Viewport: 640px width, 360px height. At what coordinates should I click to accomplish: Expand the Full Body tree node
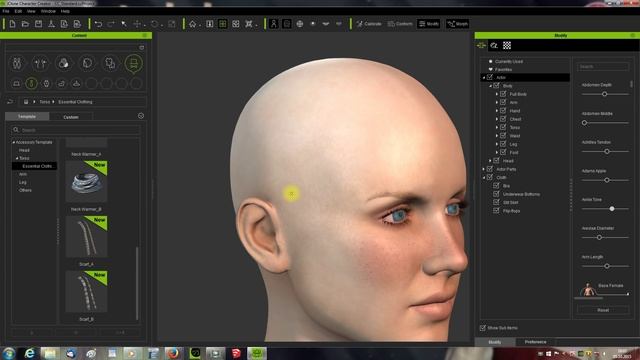(497, 94)
